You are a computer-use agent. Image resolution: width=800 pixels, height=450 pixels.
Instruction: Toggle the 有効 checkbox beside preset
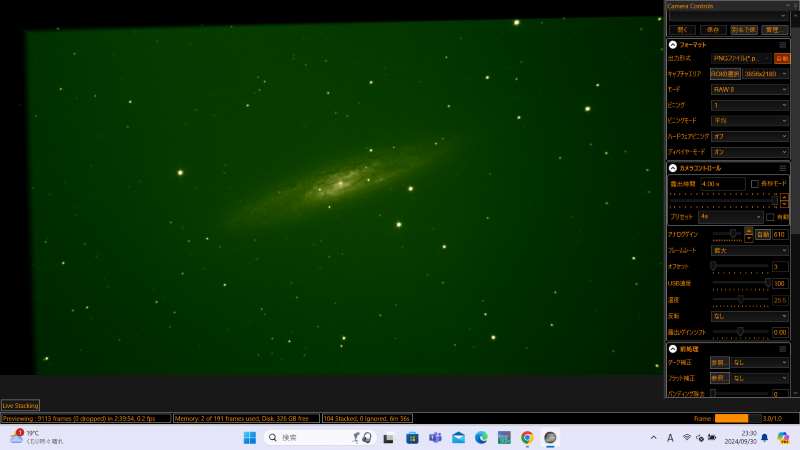(x=770, y=216)
